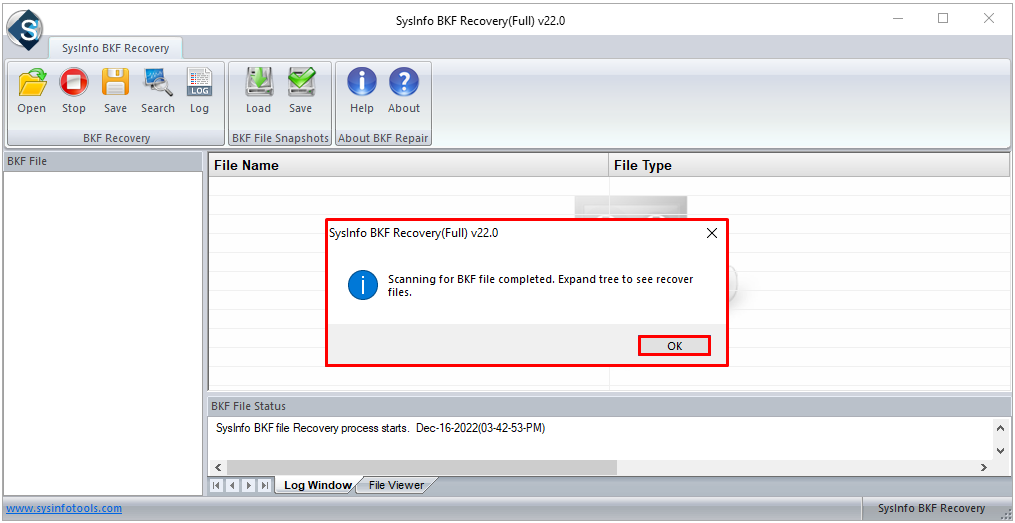Click the information icon in dialog
The height and width of the screenshot is (523, 1015).
362,285
